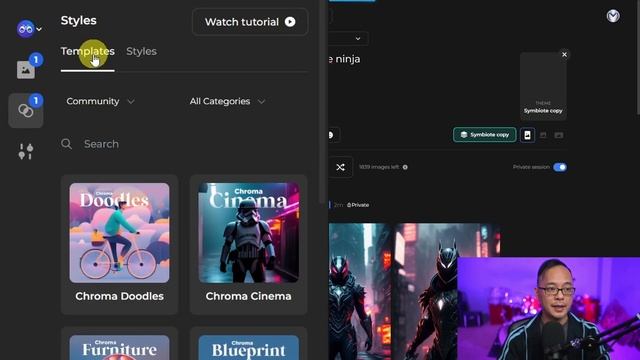The height and width of the screenshot is (360, 640).
Task: Click the page scrollbar at right edge
Action: 638,57
